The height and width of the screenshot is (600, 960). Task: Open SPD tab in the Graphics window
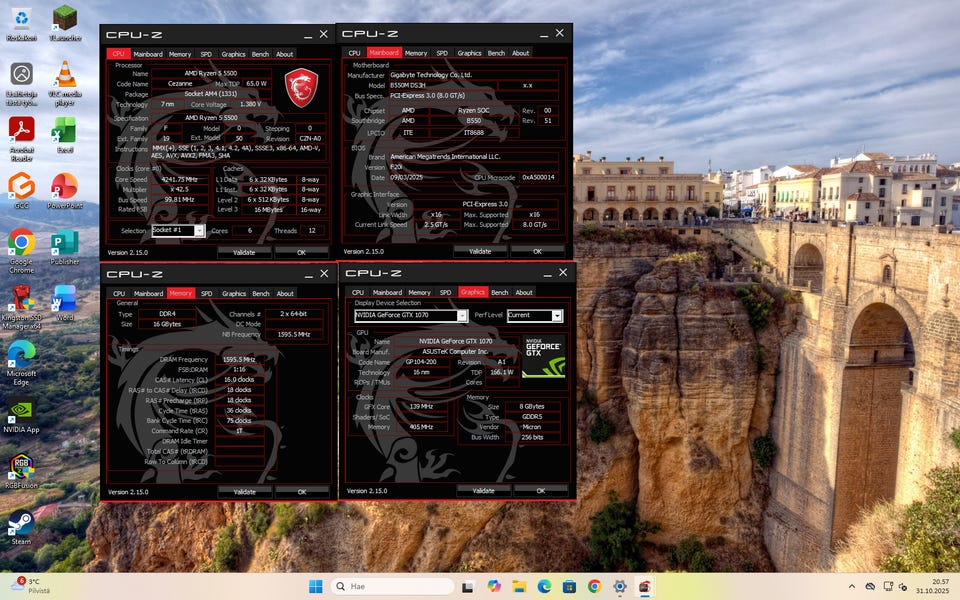click(445, 292)
